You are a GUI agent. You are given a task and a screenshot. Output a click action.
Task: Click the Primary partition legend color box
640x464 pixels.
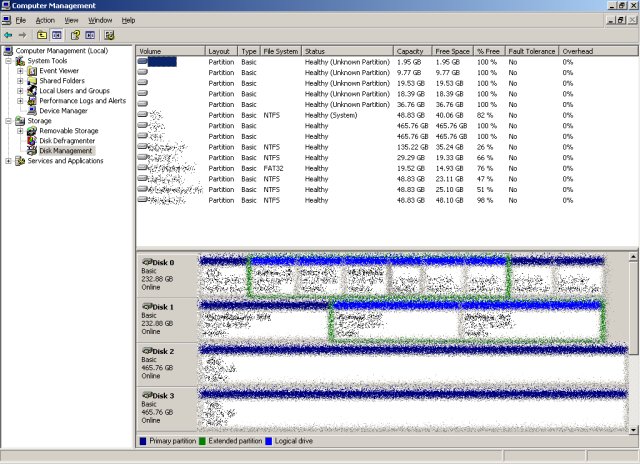(143, 441)
